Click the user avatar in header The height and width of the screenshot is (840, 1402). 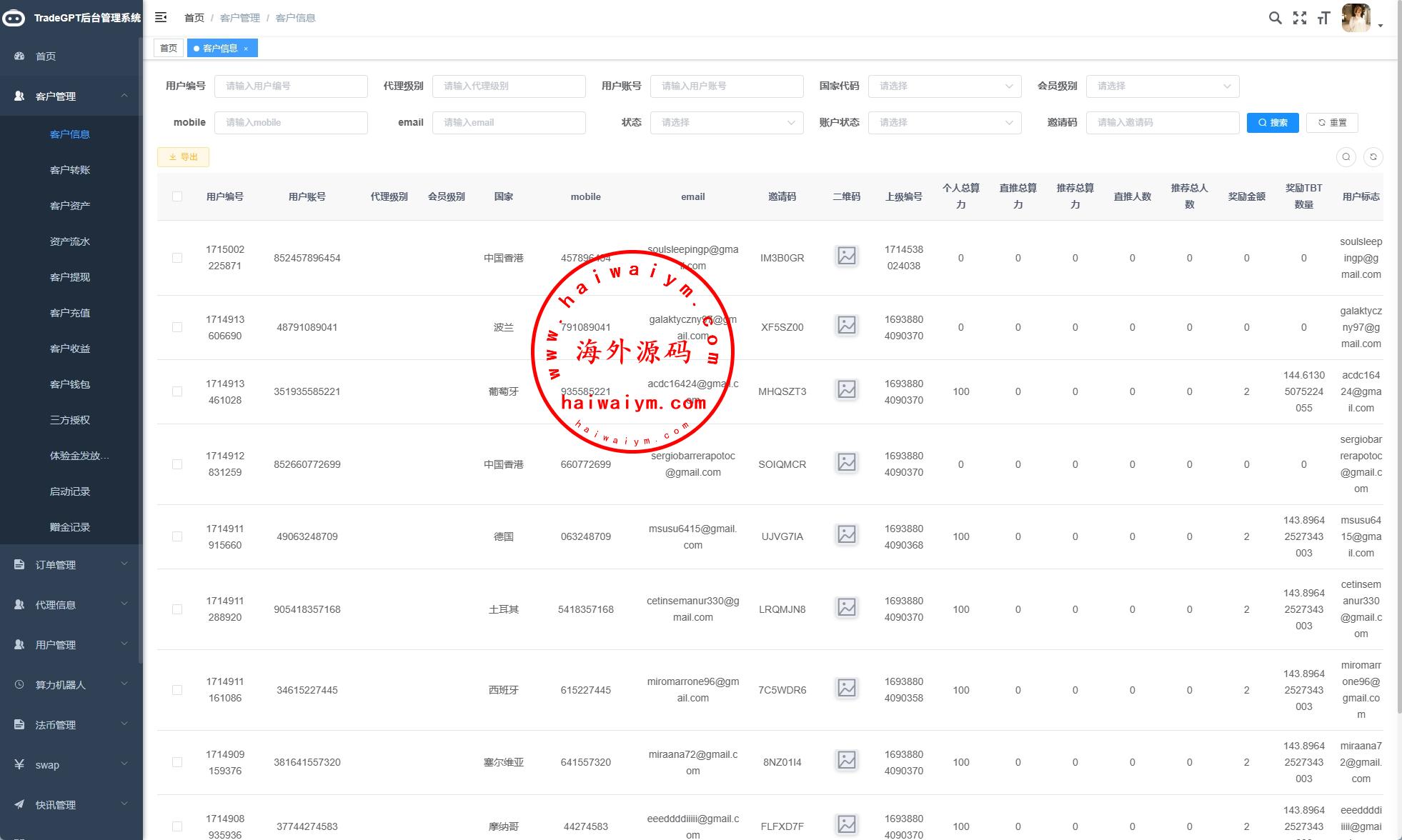click(1356, 18)
